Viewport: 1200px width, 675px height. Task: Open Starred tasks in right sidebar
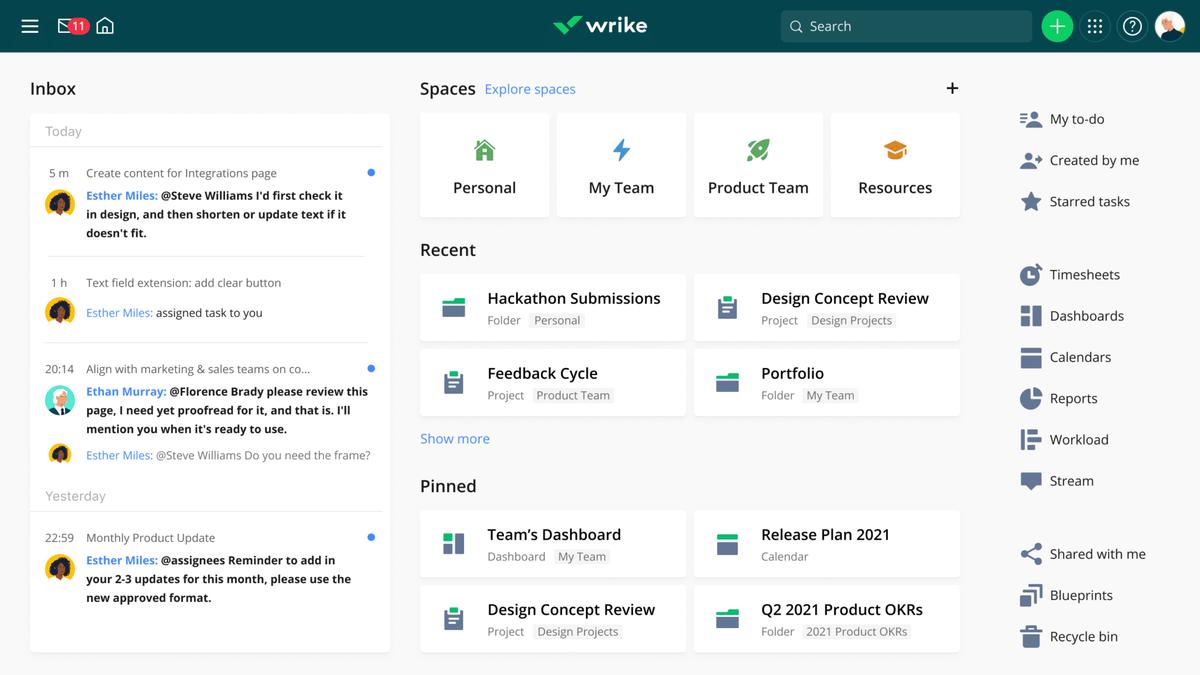[1088, 202]
